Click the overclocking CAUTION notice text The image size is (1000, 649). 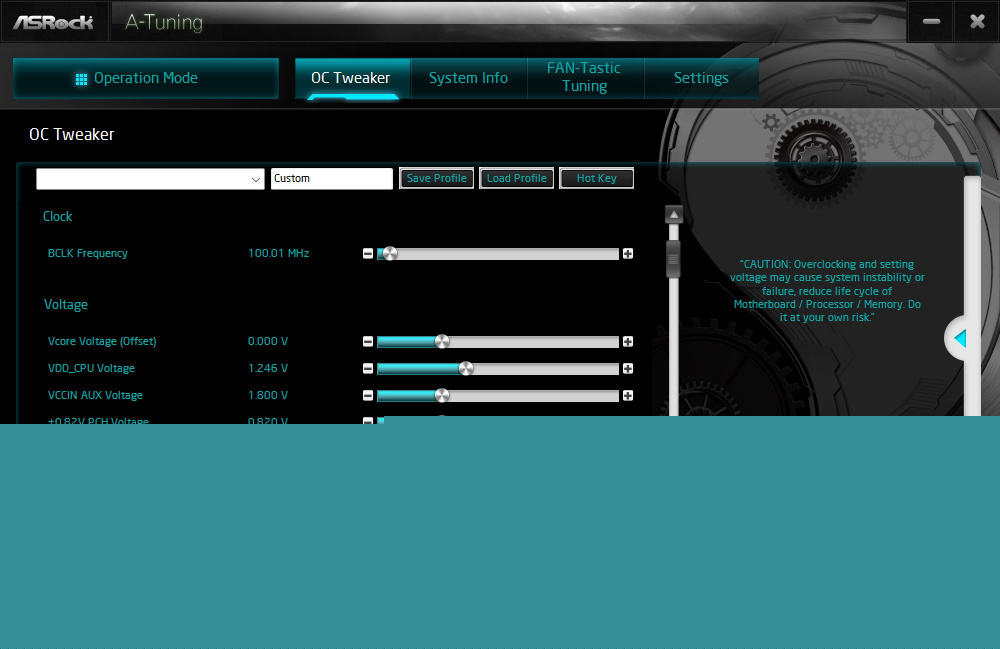[x=827, y=291]
